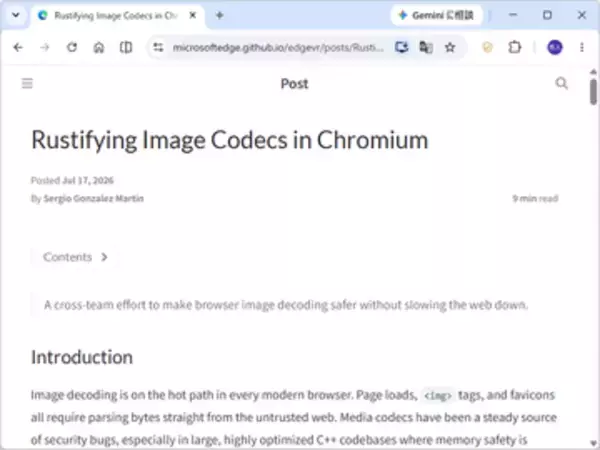Viewport: 600px width, 450px height.
Task: Click the scrollbar down arrow
Action: tap(593, 444)
